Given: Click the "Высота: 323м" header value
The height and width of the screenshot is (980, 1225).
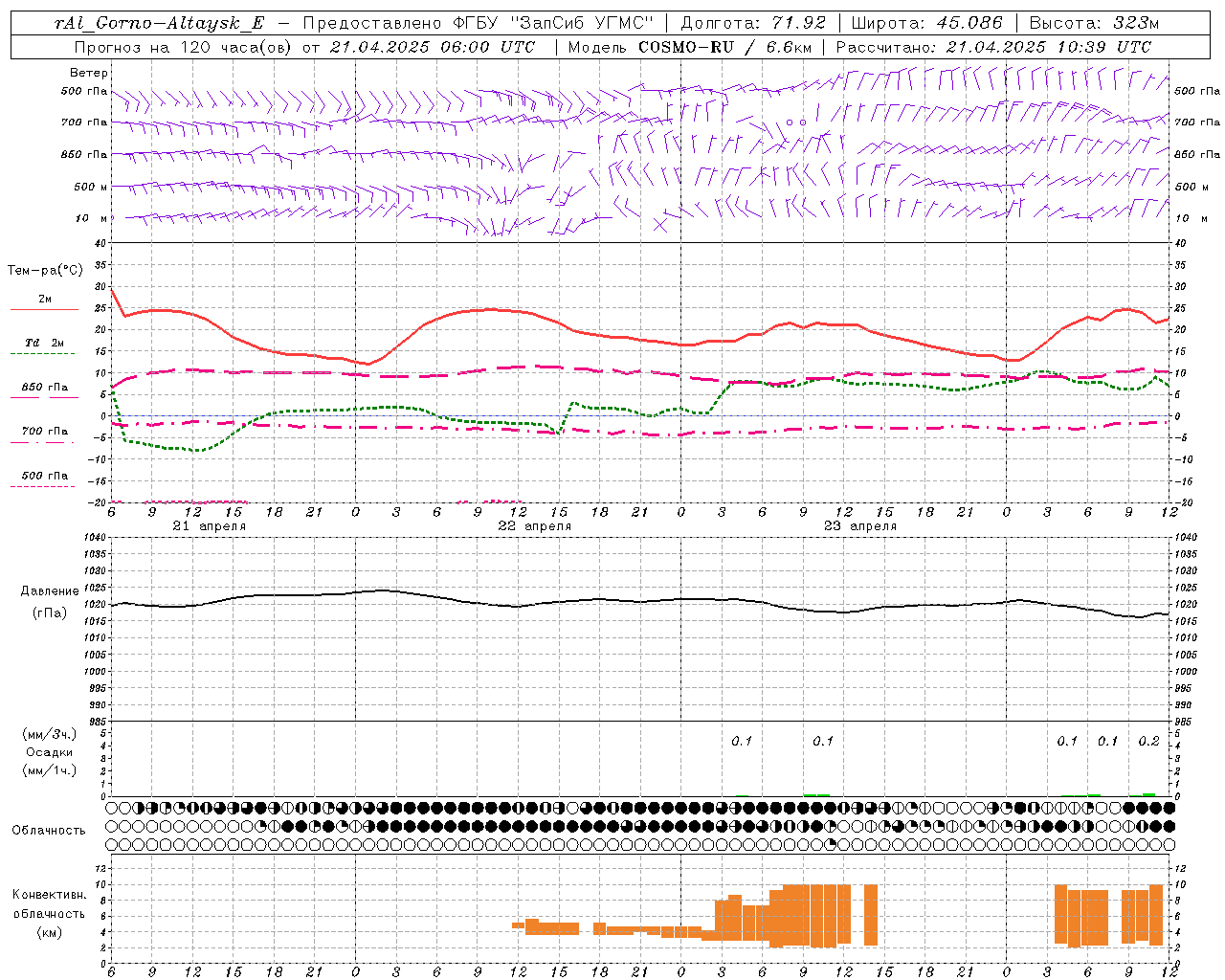Looking at the screenshot, I should coord(1094,23).
